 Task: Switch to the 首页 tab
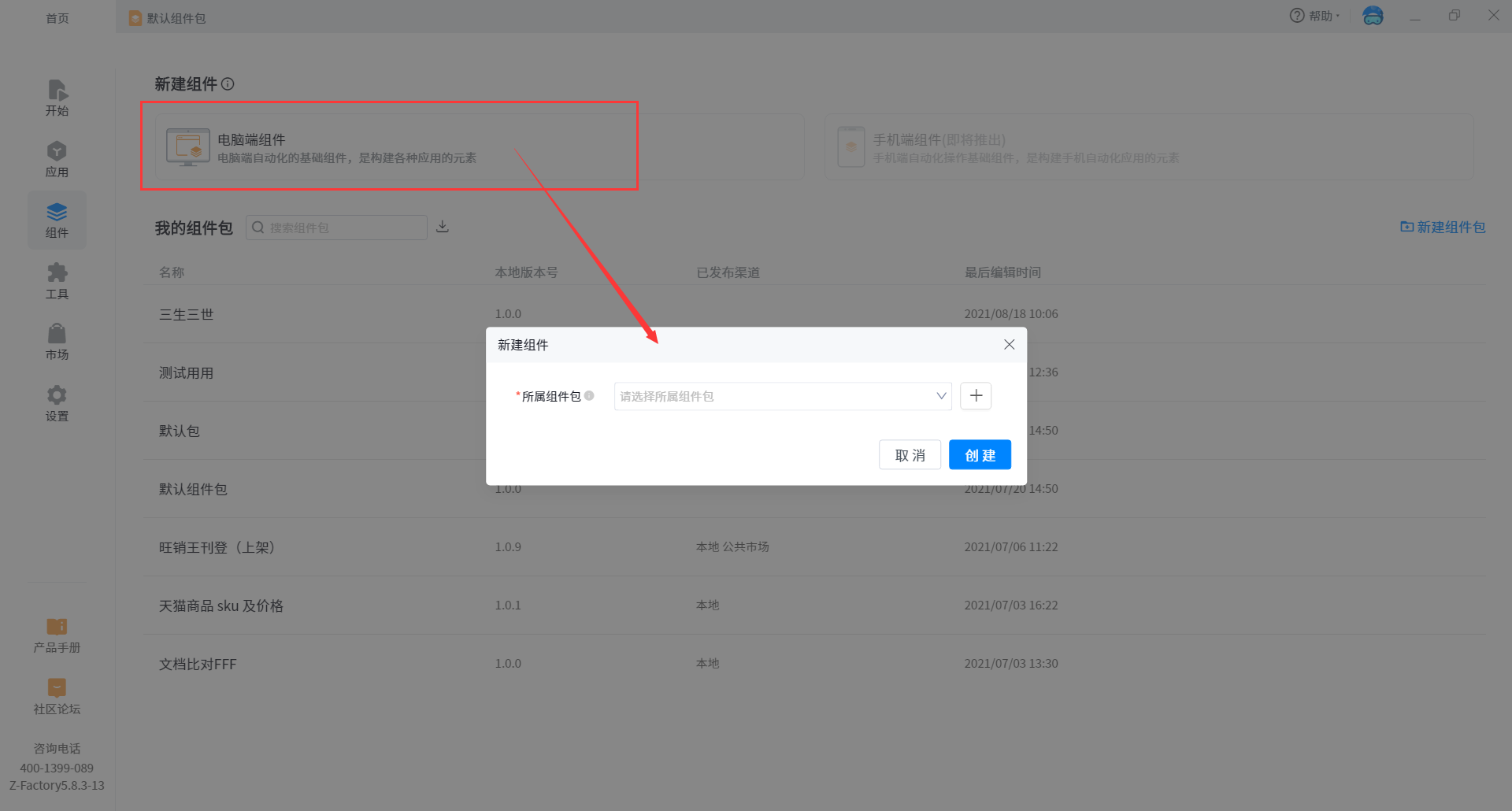click(57, 17)
